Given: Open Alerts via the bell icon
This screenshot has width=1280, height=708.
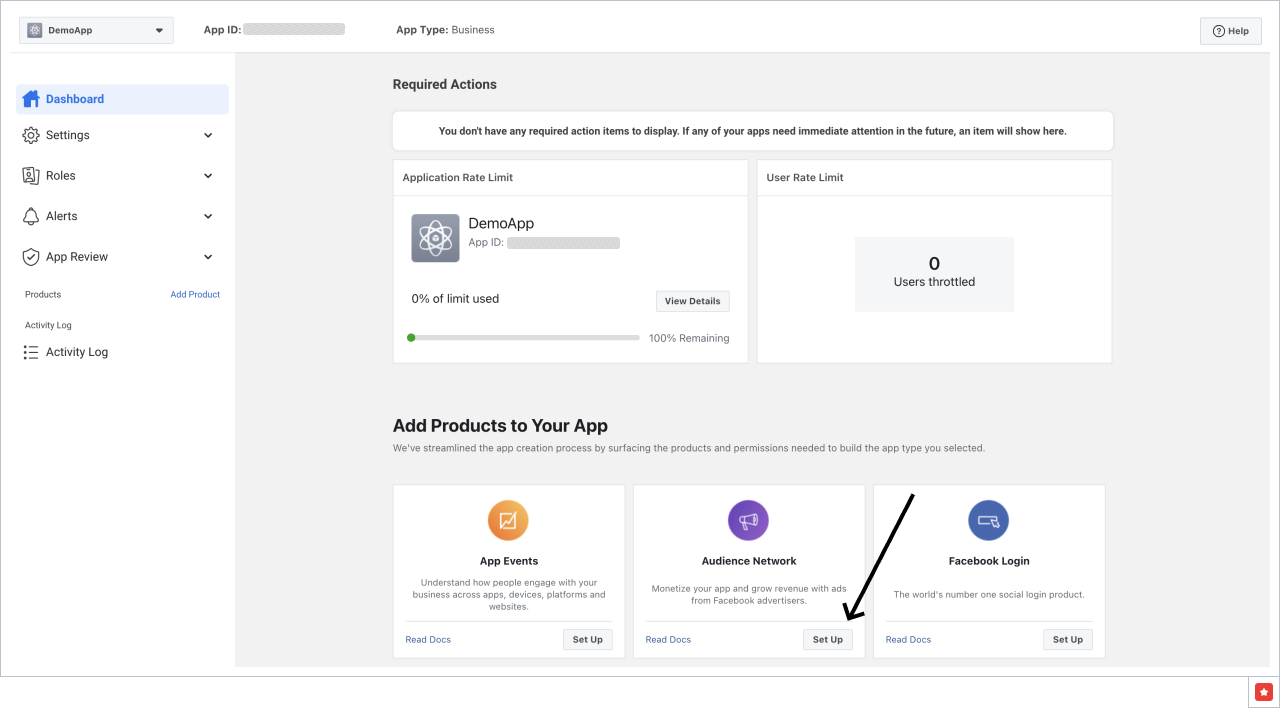Looking at the screenshot, I should (30, 216).
